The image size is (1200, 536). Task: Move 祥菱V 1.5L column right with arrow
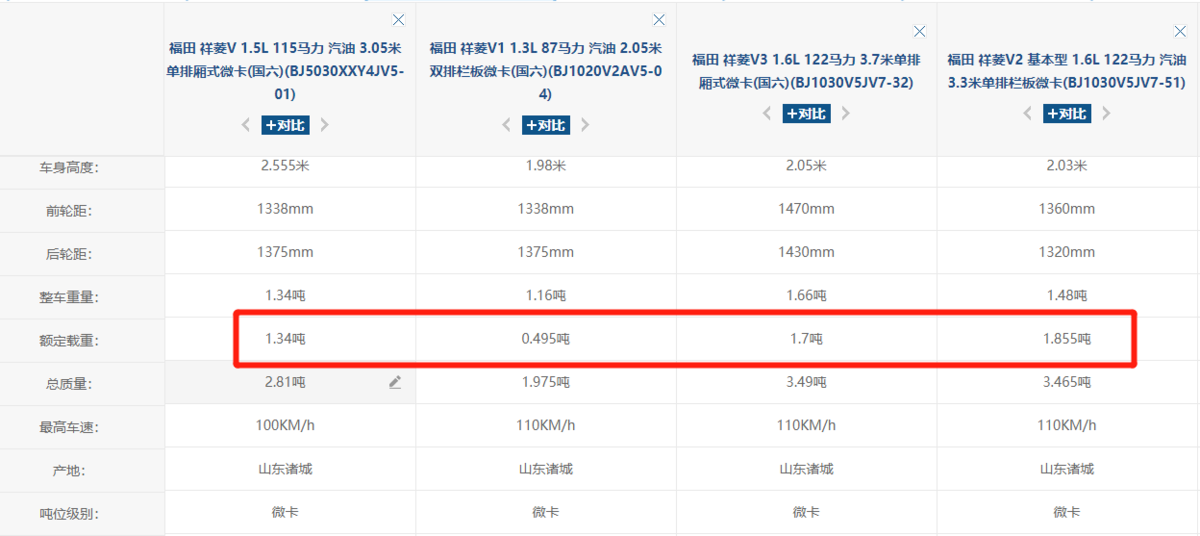324,125
